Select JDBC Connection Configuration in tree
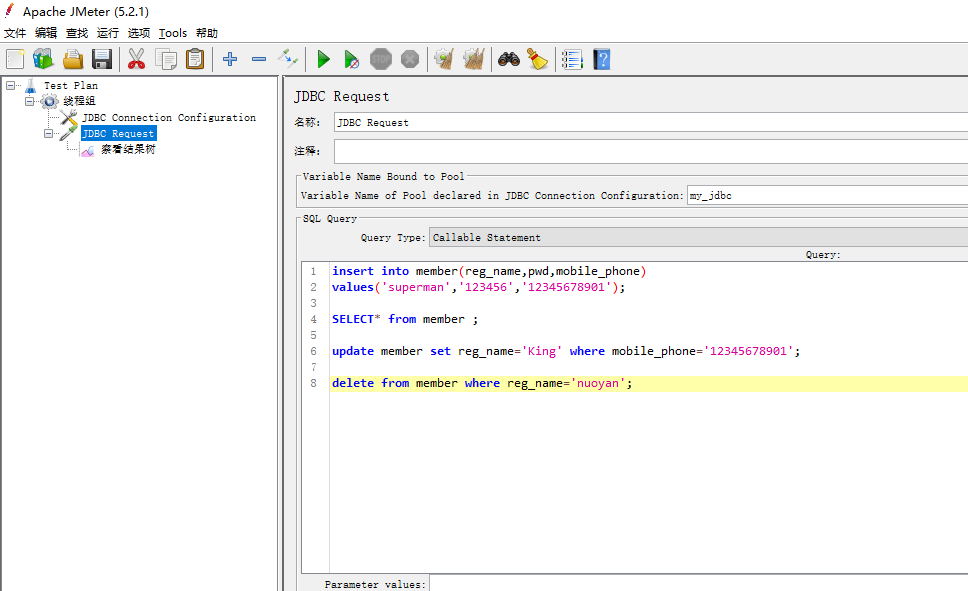The width and height of the screenshot is (968, 591). [x=168, y=117]
